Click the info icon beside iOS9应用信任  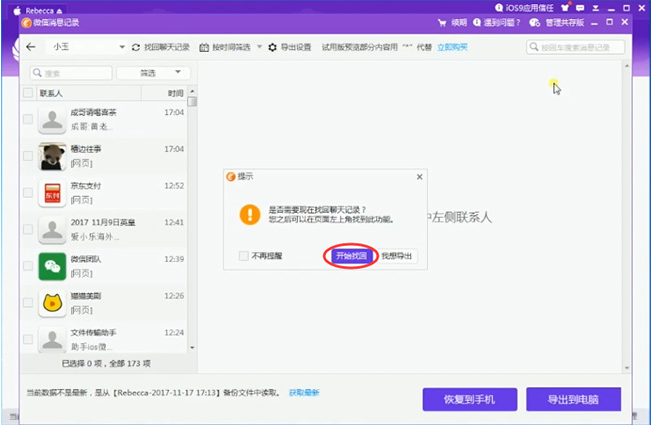[x=499, y=7]
